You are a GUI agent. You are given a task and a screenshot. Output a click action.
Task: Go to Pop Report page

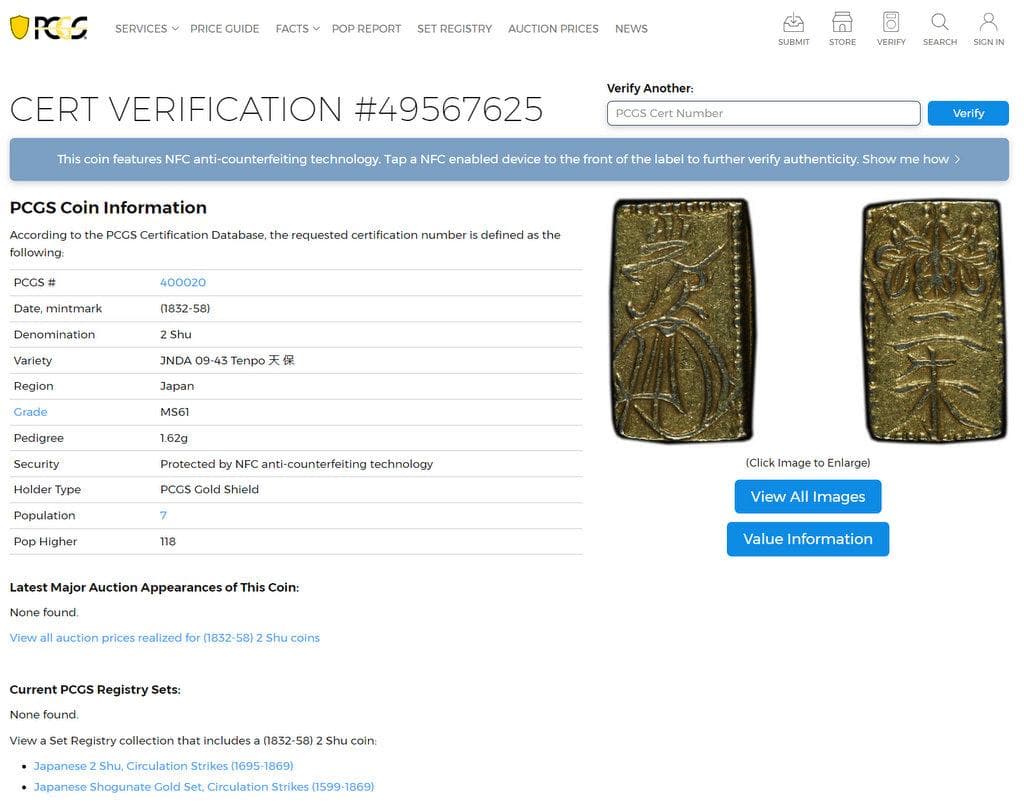366,29
